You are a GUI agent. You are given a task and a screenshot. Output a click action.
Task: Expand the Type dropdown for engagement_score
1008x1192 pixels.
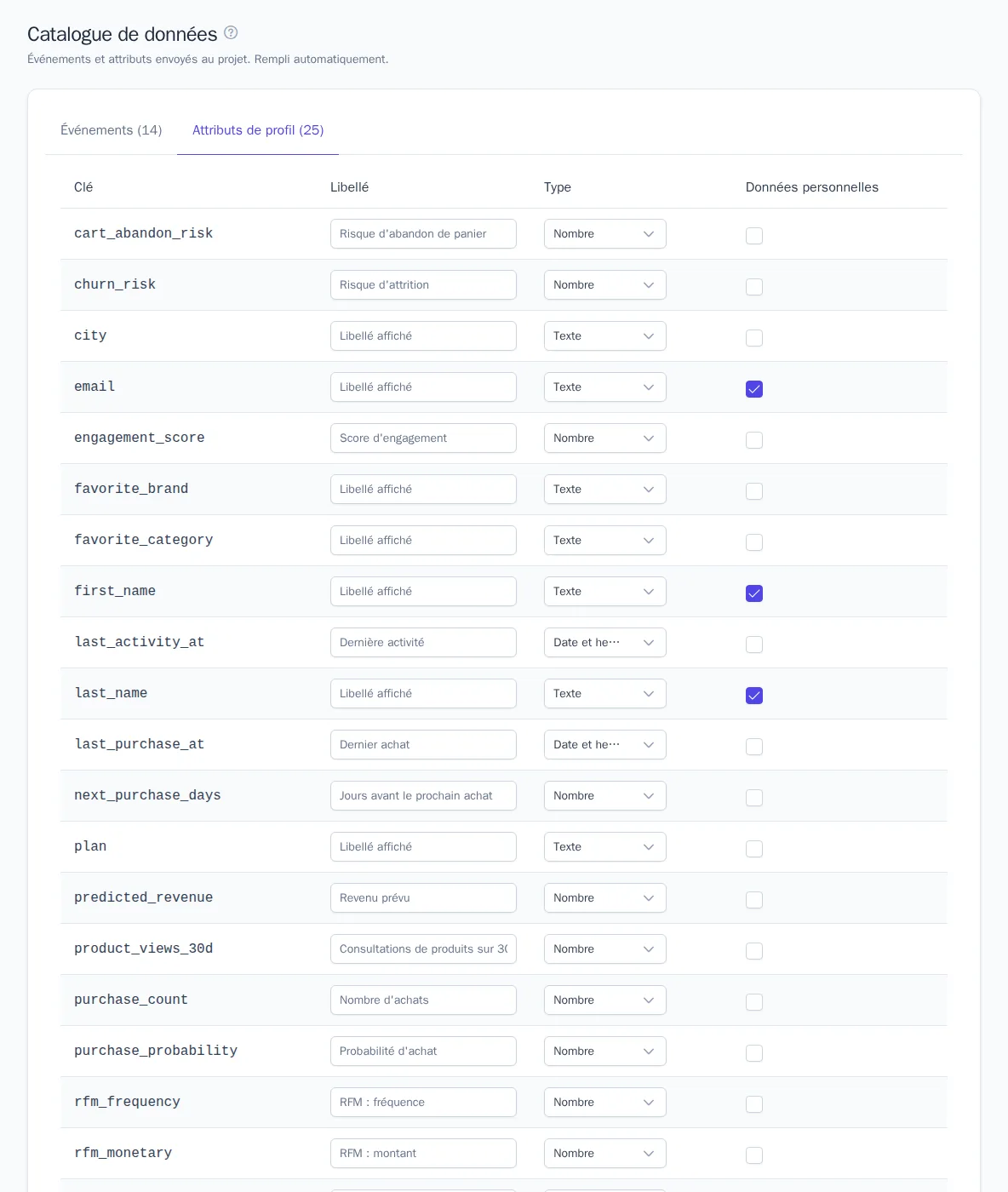pyautogui.click(x=605, y=438)
